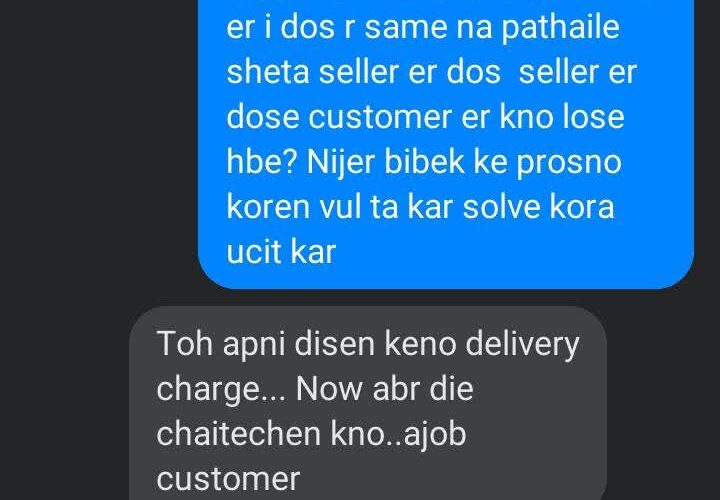Select the word "chaitechen" in received message

[238, 434]
